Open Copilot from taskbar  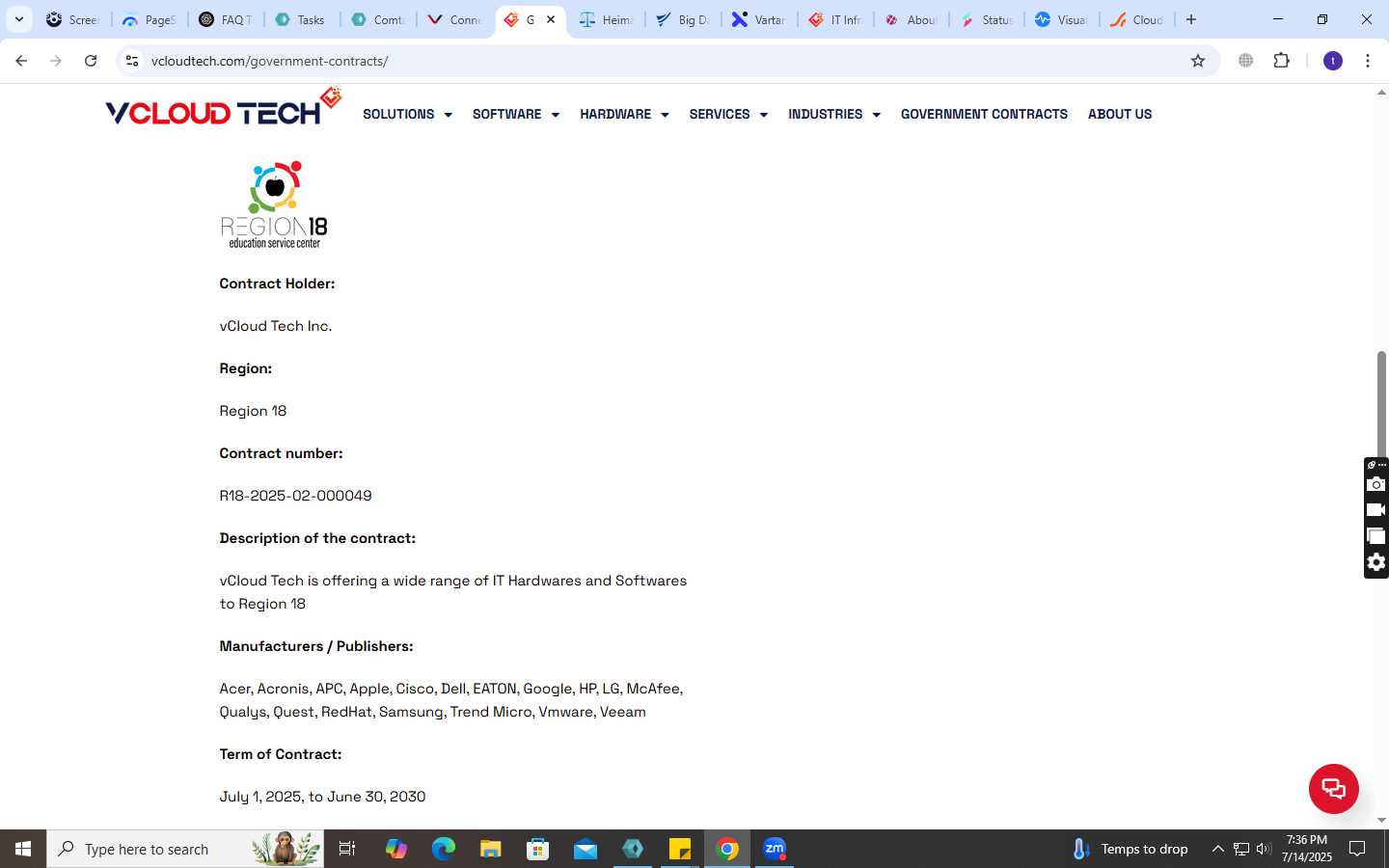[x=396, y=849]
